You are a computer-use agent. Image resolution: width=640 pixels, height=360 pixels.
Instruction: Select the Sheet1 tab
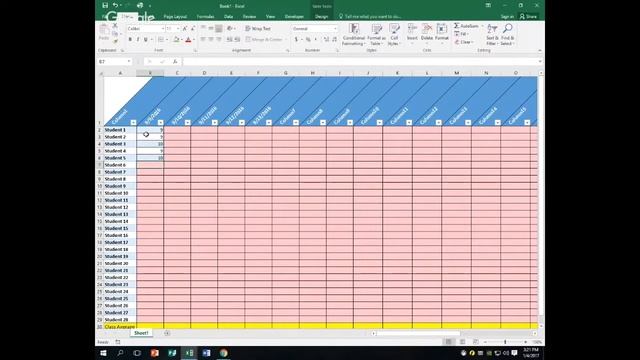click(x=141, y=333)
